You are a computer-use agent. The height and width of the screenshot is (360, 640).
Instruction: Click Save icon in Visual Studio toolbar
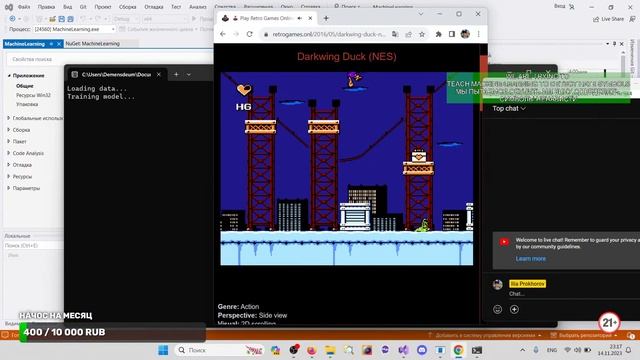pyautogui.click(x=61, y=19)
